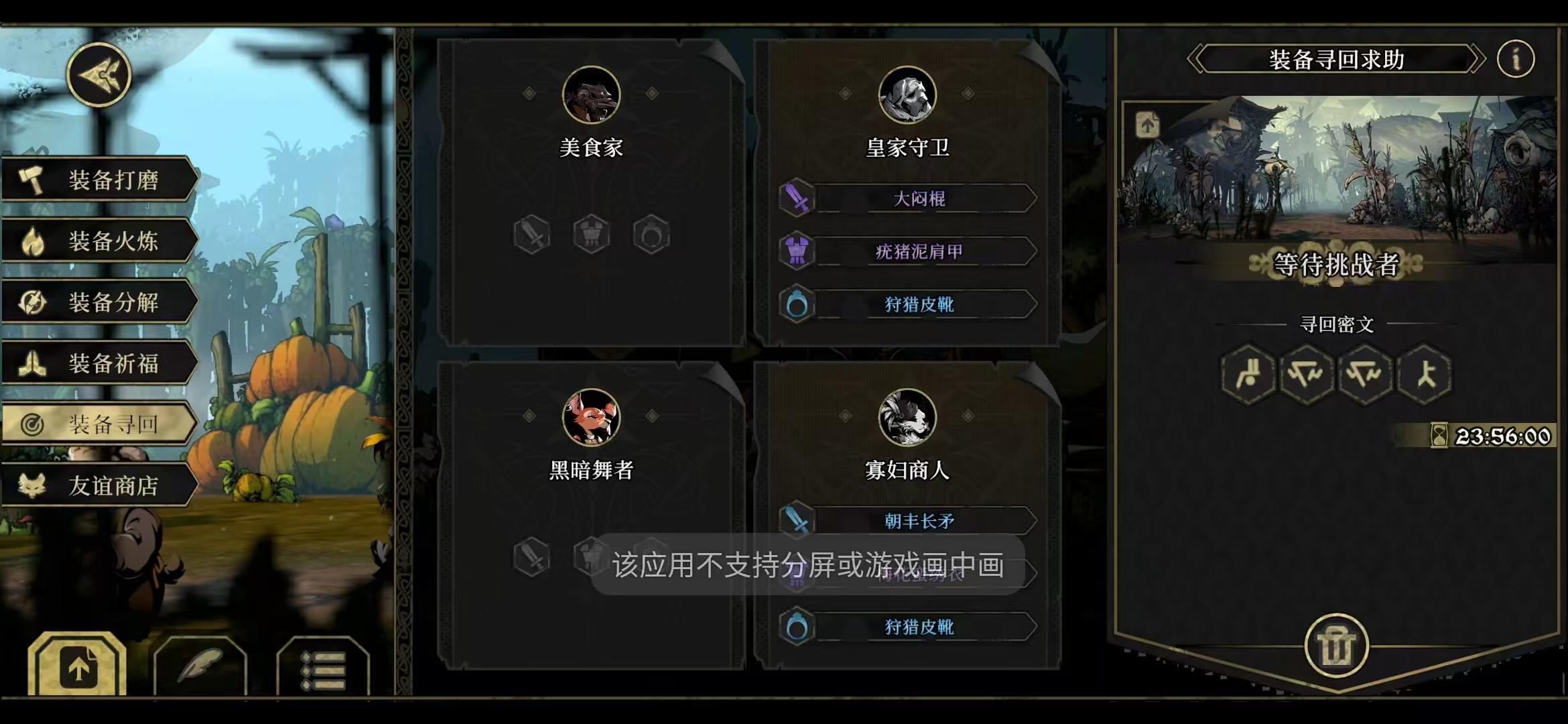Select the 黑暗舞者 character portrait
This screenshot has height=724, width=1568.
pyautogui.click(x=591, y=418)
